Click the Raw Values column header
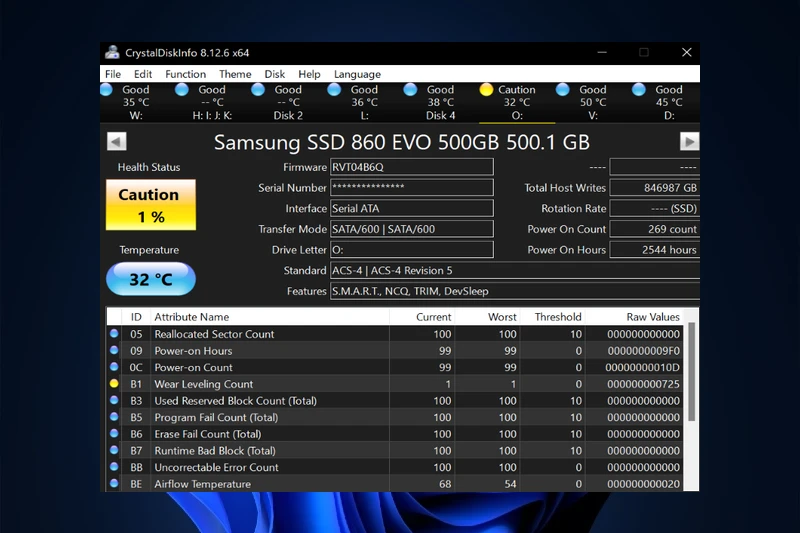 (634, 317)
